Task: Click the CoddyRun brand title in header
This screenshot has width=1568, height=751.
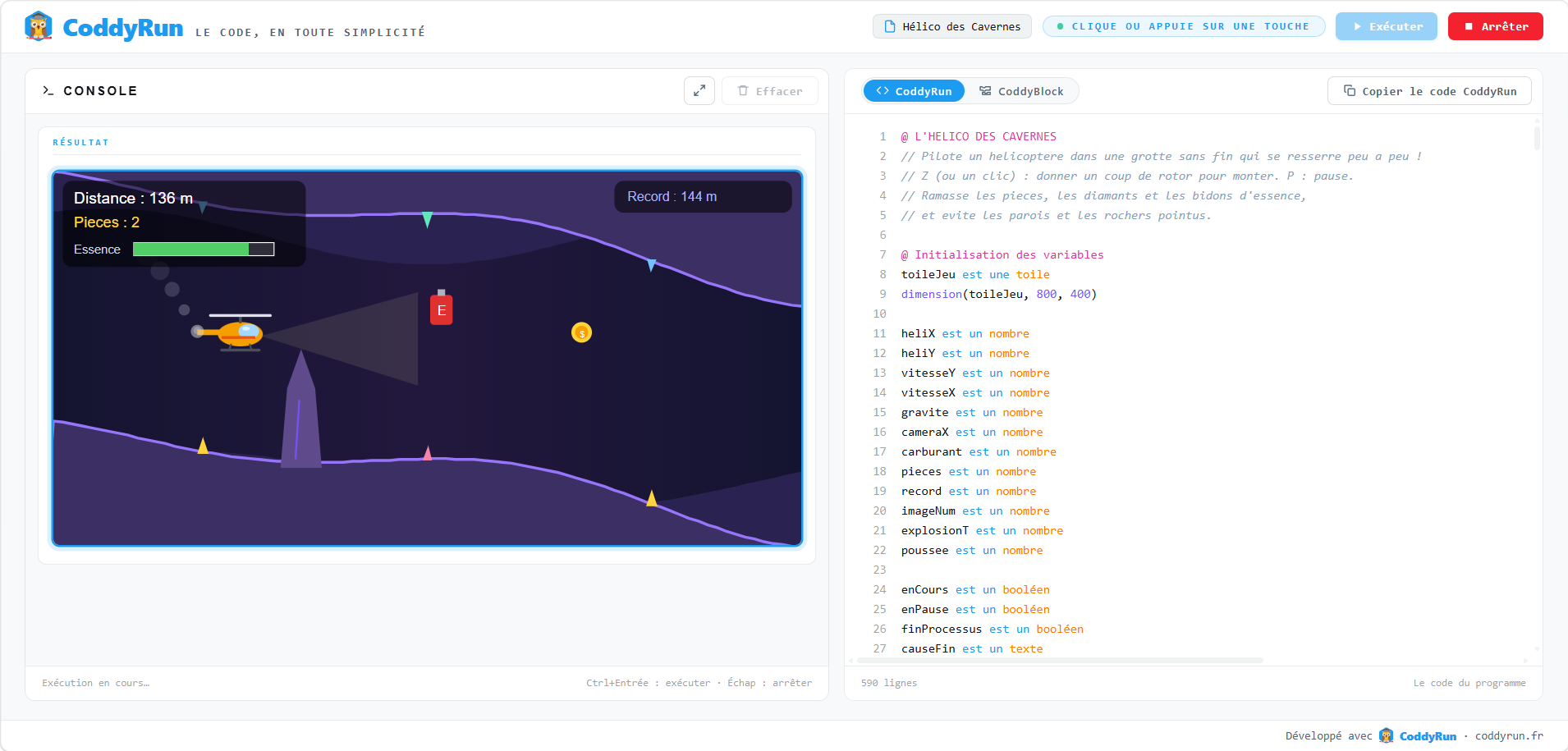Action: (123, 28)
